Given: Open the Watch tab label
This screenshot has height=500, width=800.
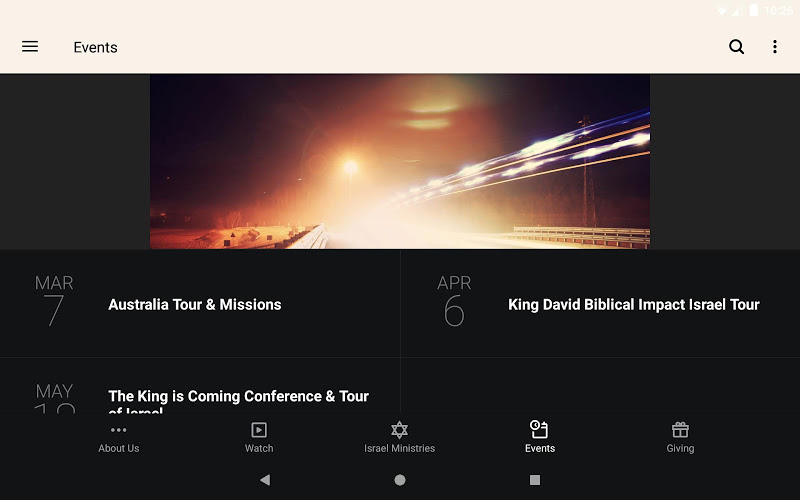Looking at the screenshot, I should tap(259, 449).
